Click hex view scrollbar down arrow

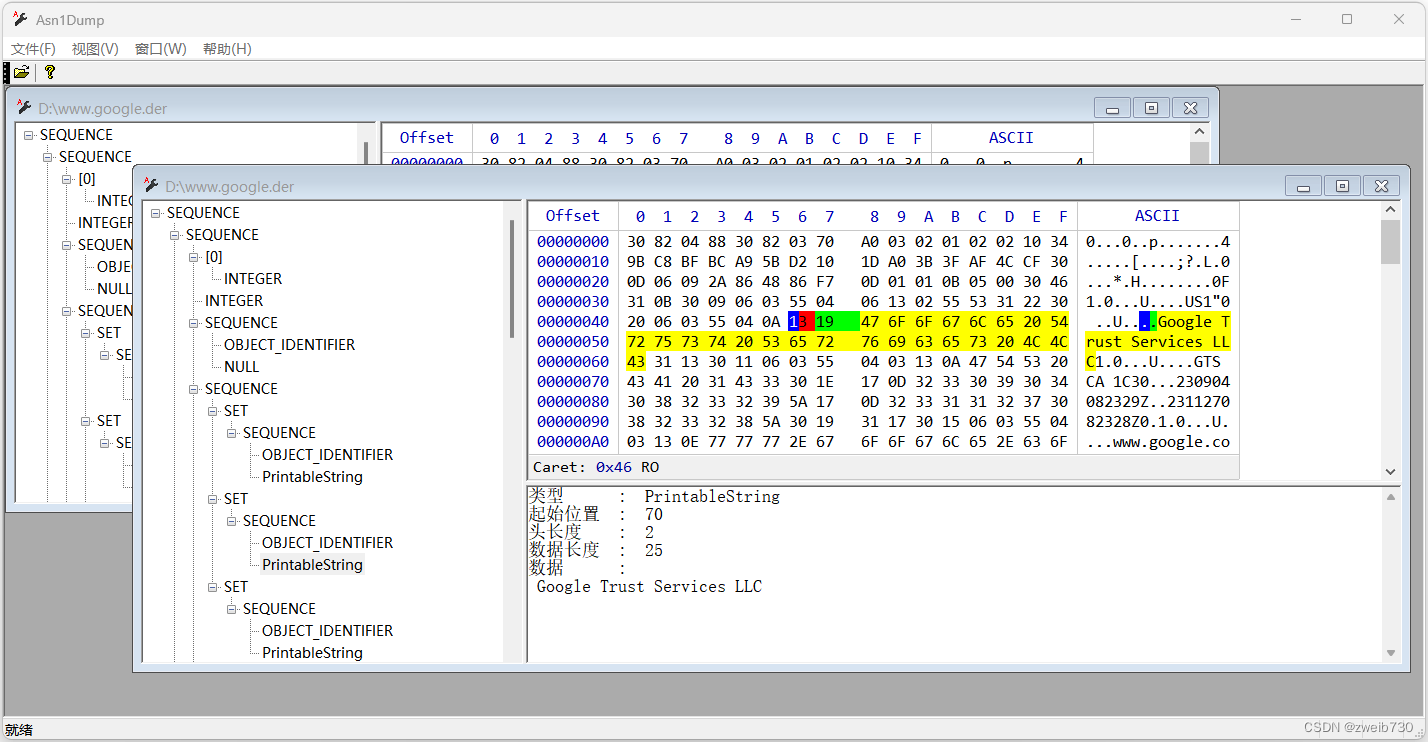(1390, 471)
